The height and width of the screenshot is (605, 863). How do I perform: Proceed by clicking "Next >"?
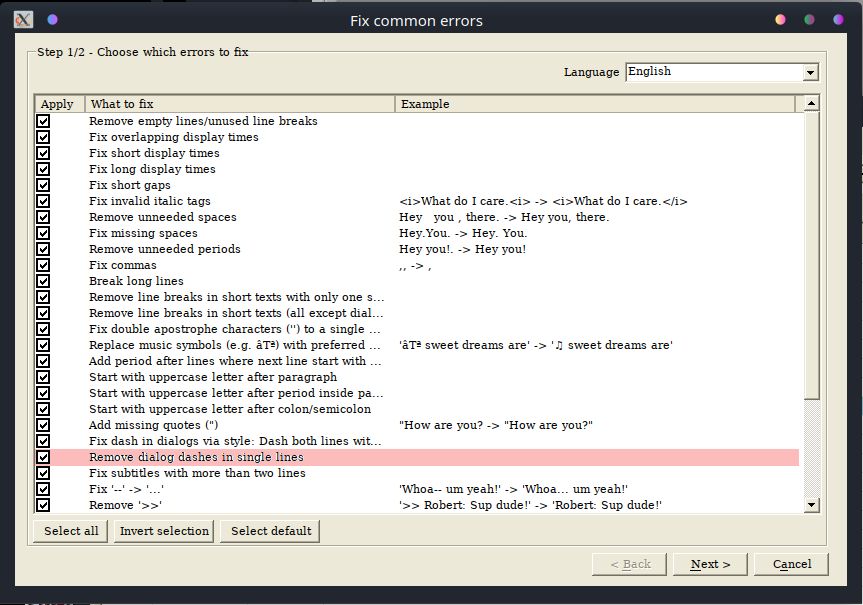(710, 563)
